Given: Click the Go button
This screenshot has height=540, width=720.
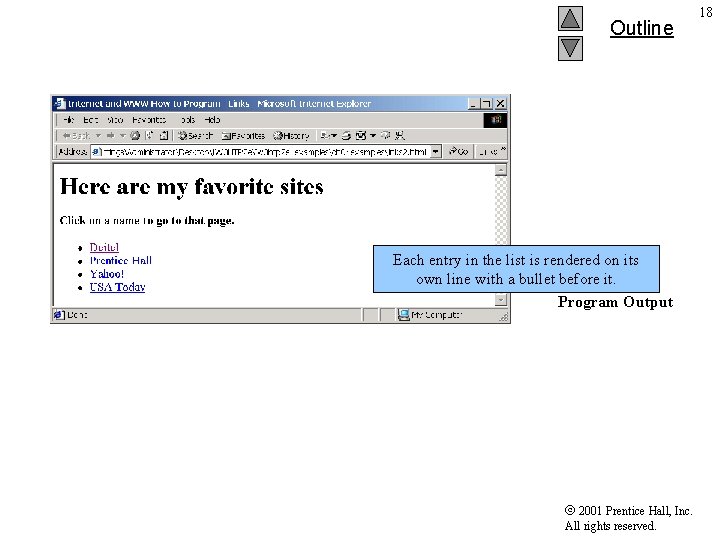Looking at the screenshot, I should pyautogui.click(x=458, y=151).
